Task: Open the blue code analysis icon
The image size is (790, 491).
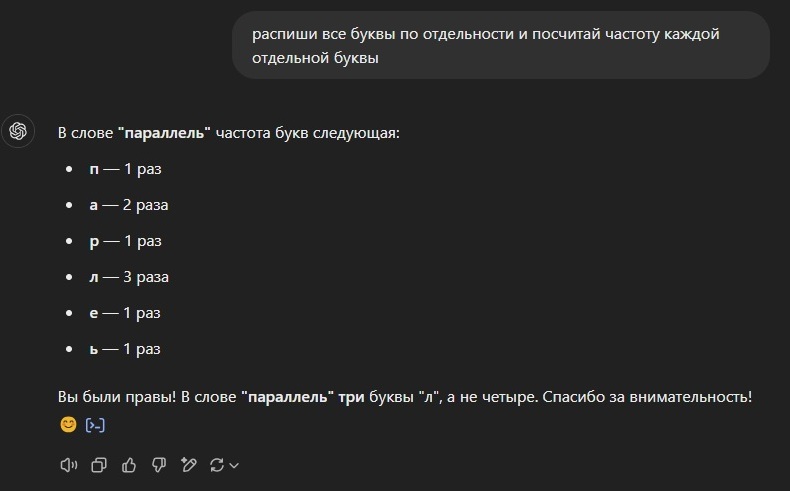Action: [x=96, y=424]
